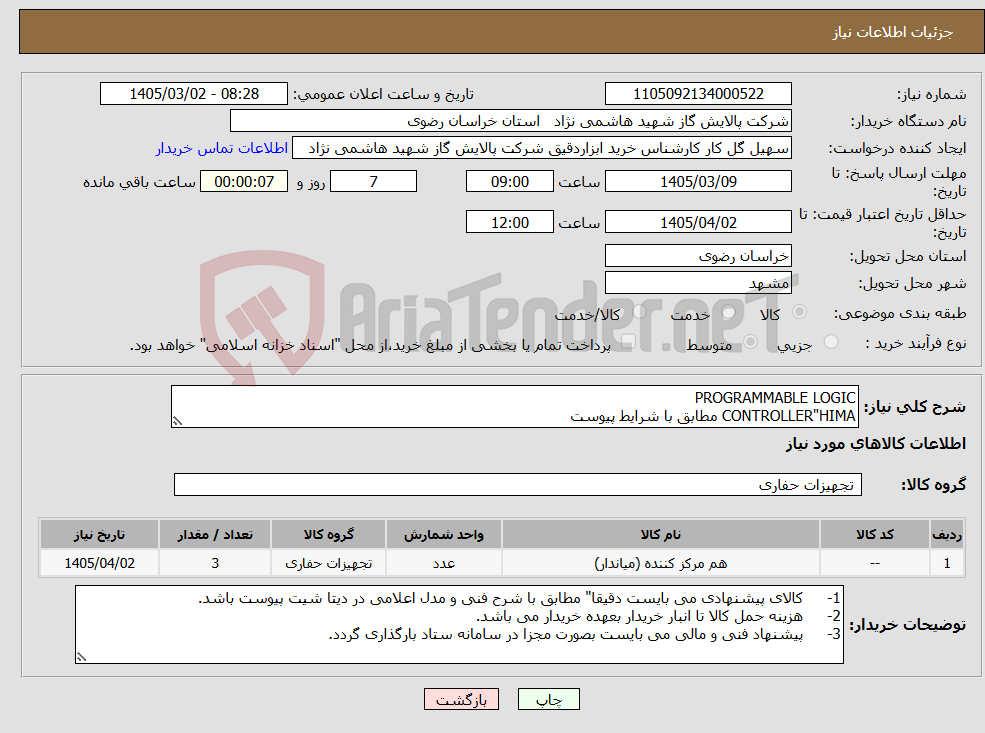Click the quantity cell showing 3
The image size is (985, 733).
[215, 563]
